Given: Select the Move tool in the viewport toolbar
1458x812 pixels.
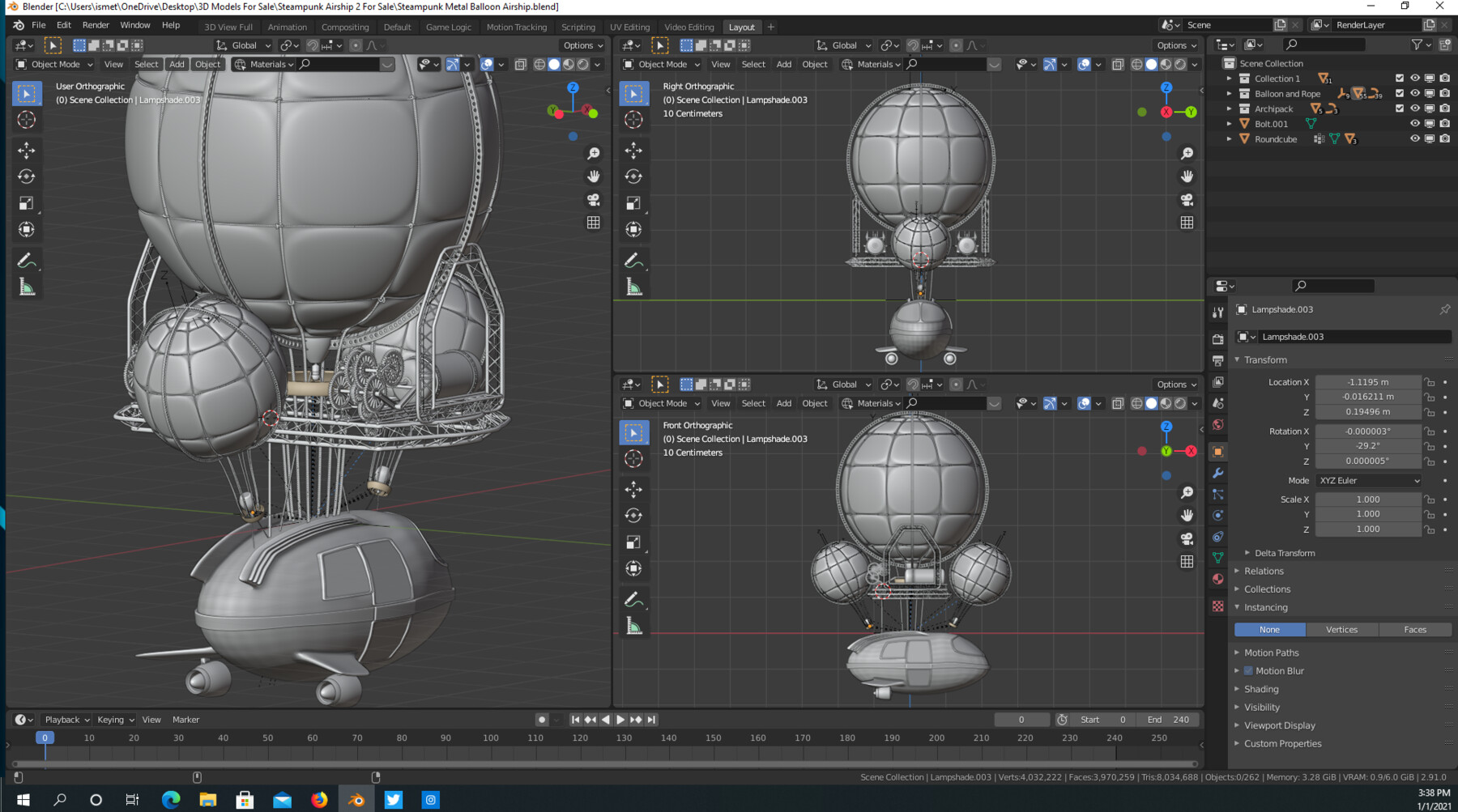Looking at the screenshot, I should pos(27,151).
